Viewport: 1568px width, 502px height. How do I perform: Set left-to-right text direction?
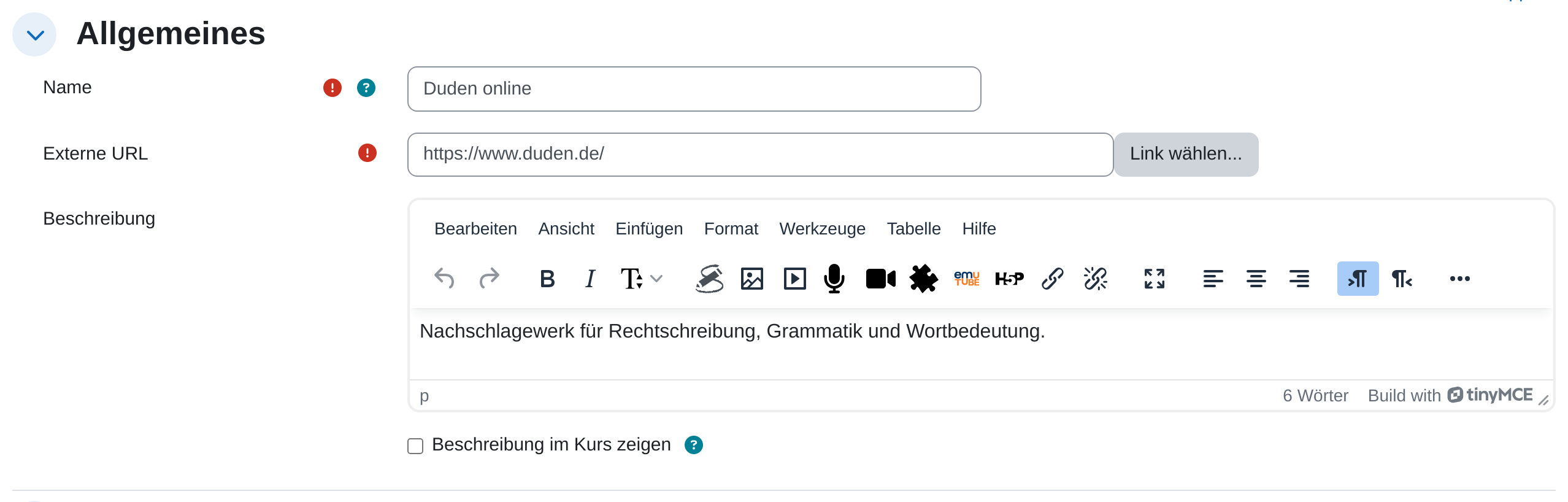(x=1358, y=279)
